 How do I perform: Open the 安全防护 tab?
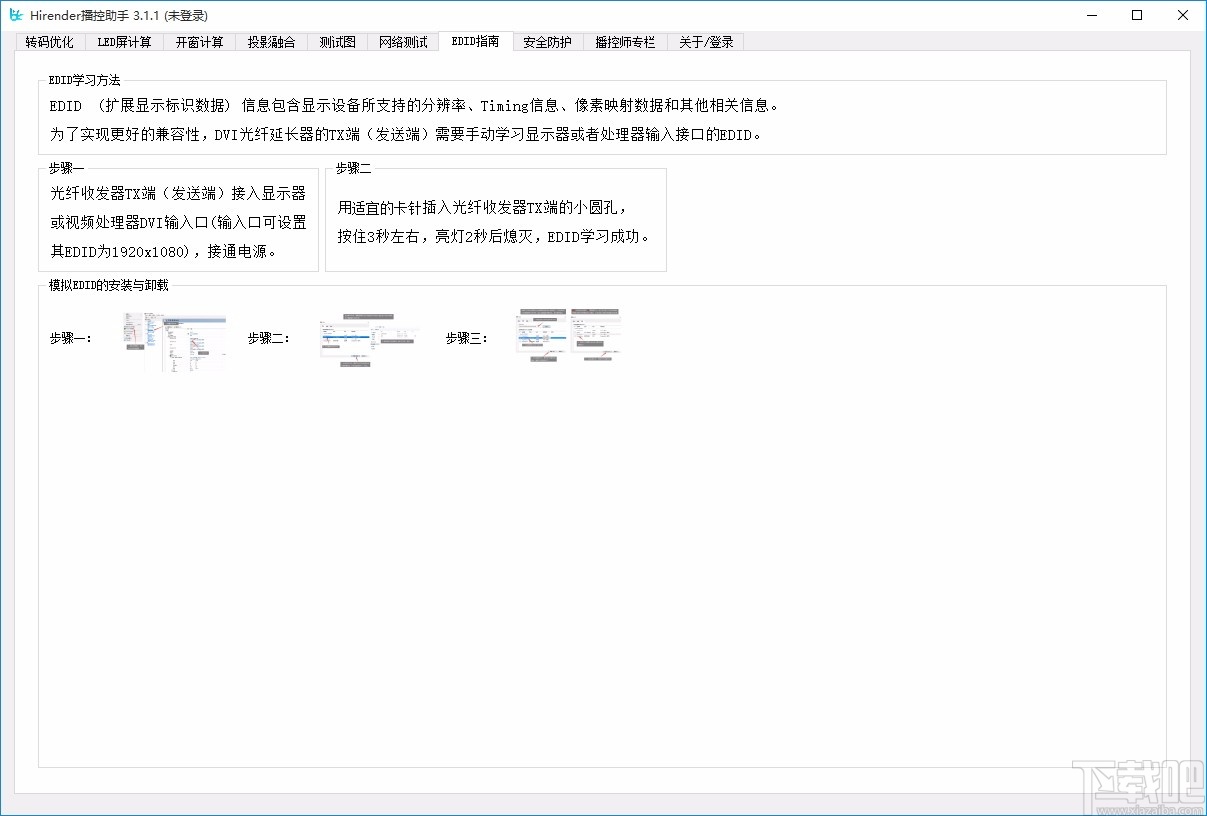click(x=547, y=41)
